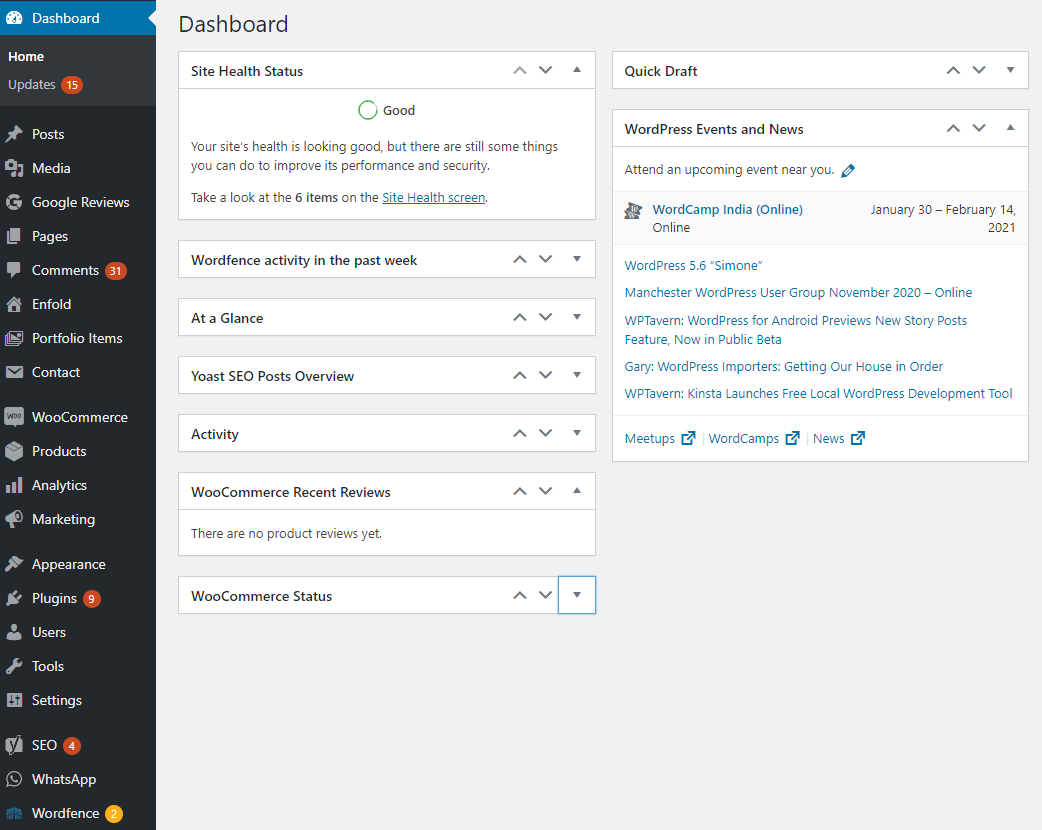Click the Appearance paintbrush icon

point(14,564)
